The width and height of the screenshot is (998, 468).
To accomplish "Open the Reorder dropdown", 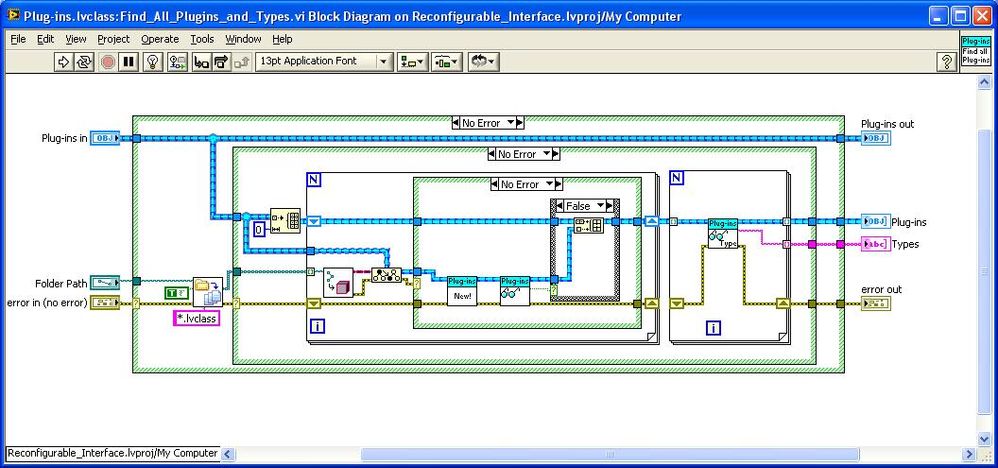I will (x=483, y=62).
